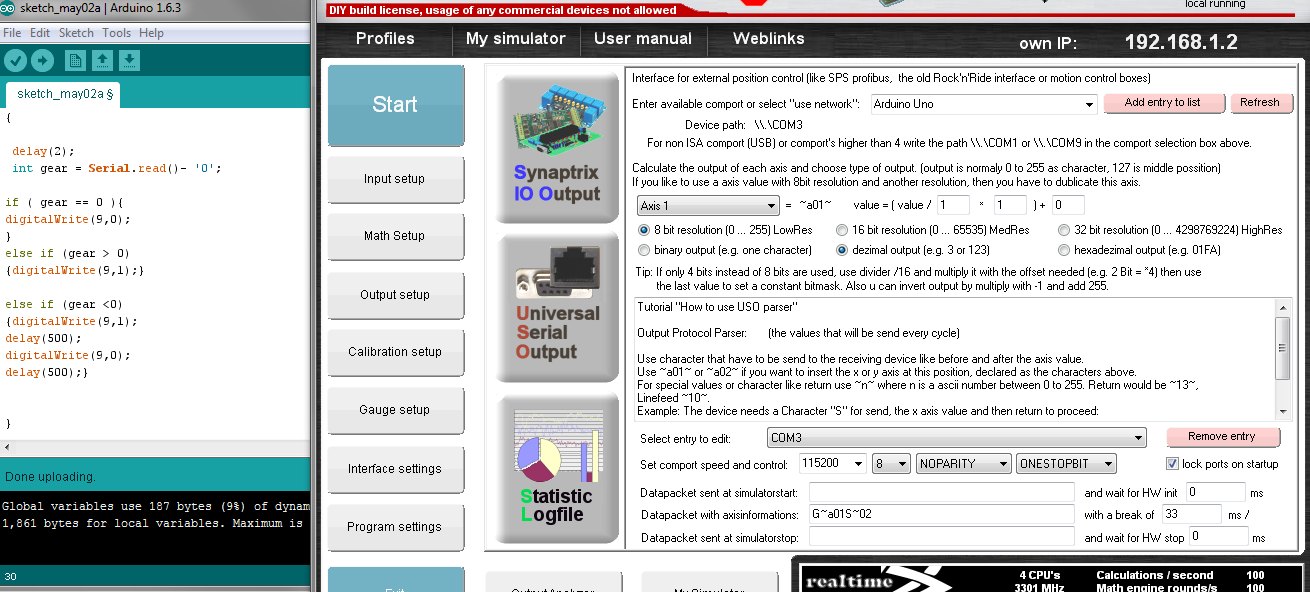Open the Weblinks tab

(x=769, y=39)
